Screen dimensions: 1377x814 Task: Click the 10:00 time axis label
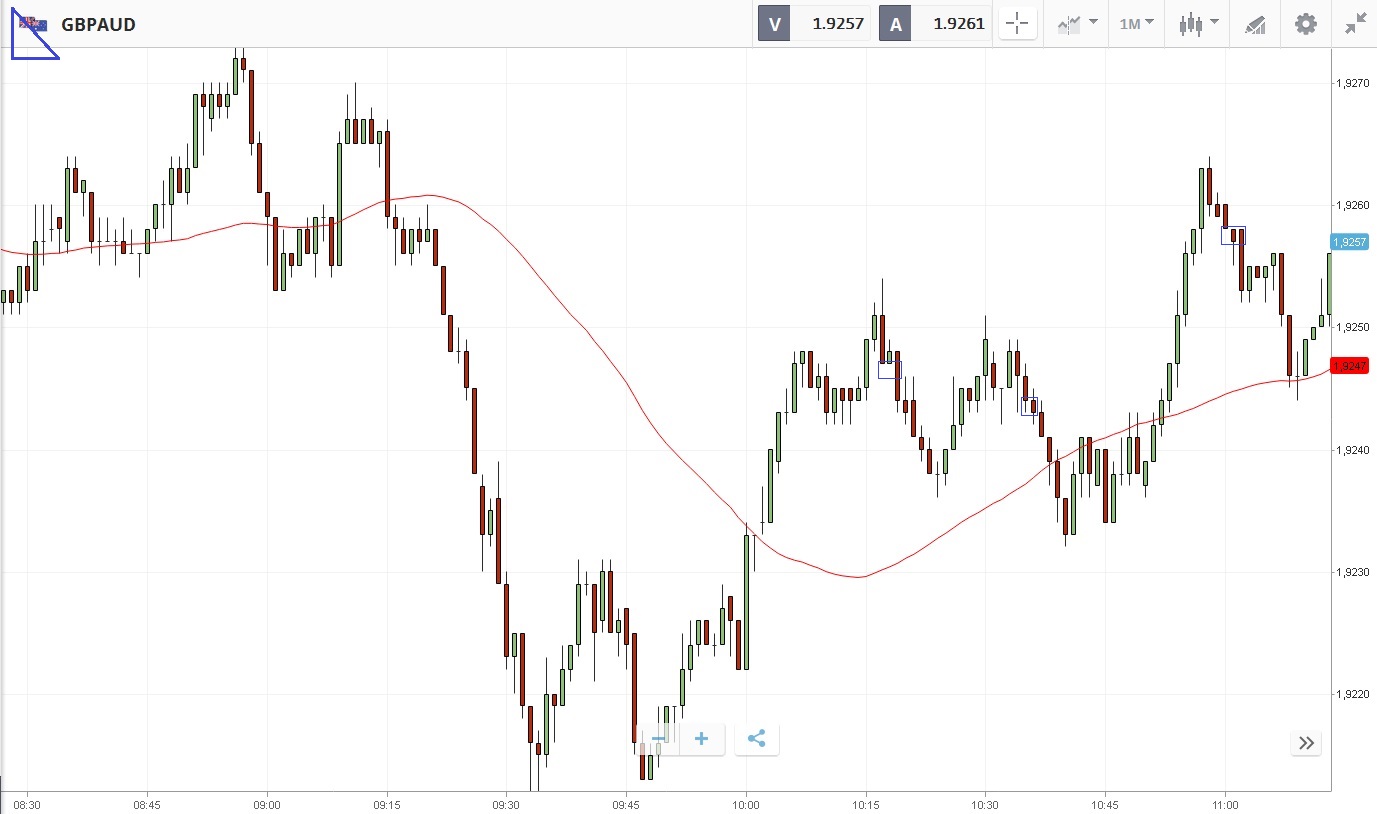(x=746, y=804)
